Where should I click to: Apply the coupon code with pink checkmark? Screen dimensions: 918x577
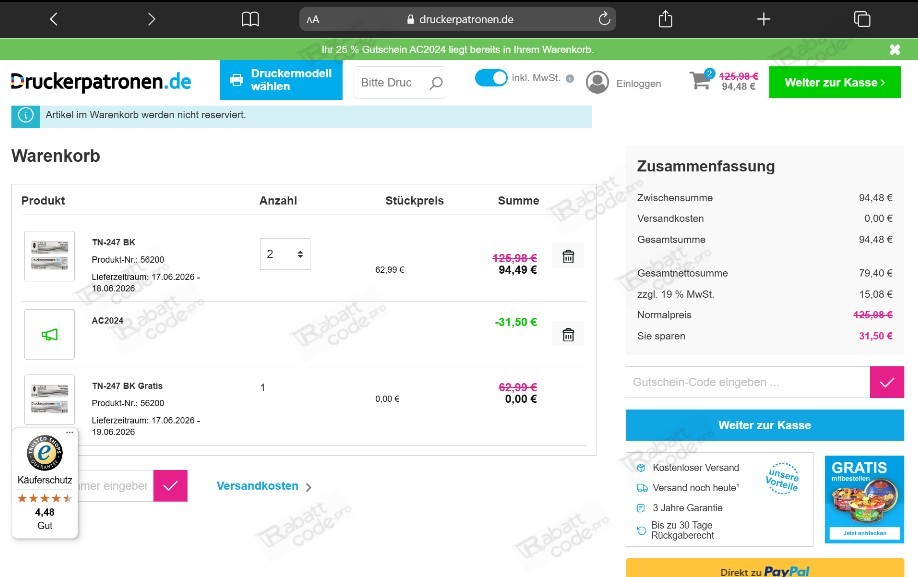(x=887, y=382)
